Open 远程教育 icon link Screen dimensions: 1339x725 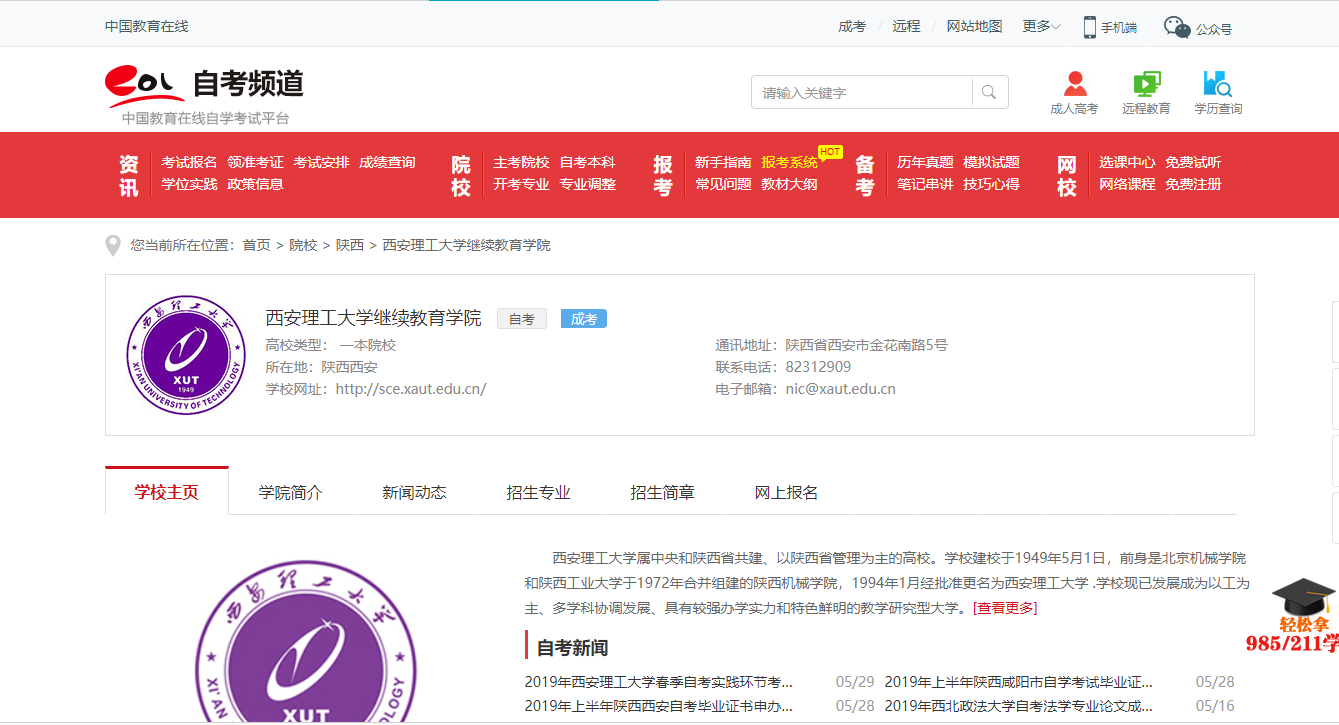(1146, 92)
